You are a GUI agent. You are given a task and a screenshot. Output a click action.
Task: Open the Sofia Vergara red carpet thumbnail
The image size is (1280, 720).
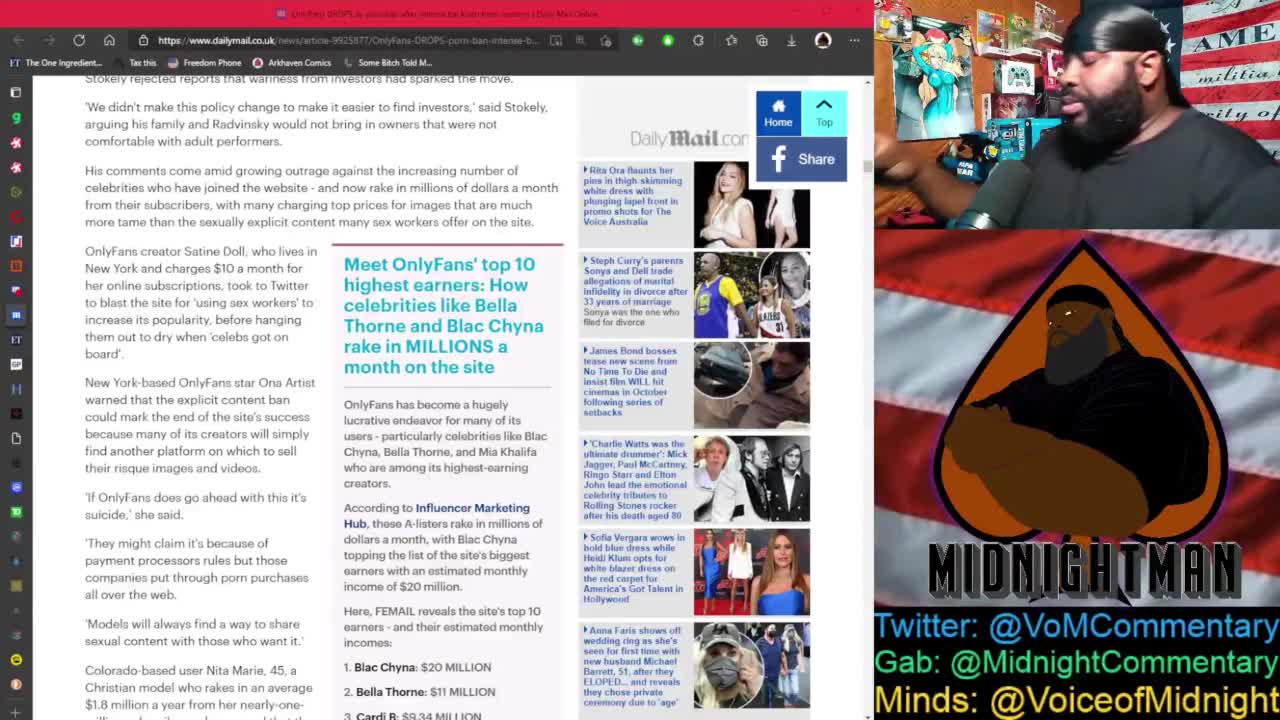click(x=752, y=572)
